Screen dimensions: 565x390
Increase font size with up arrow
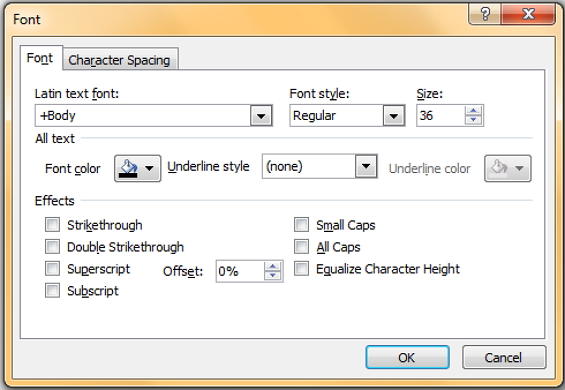point(473,111)
